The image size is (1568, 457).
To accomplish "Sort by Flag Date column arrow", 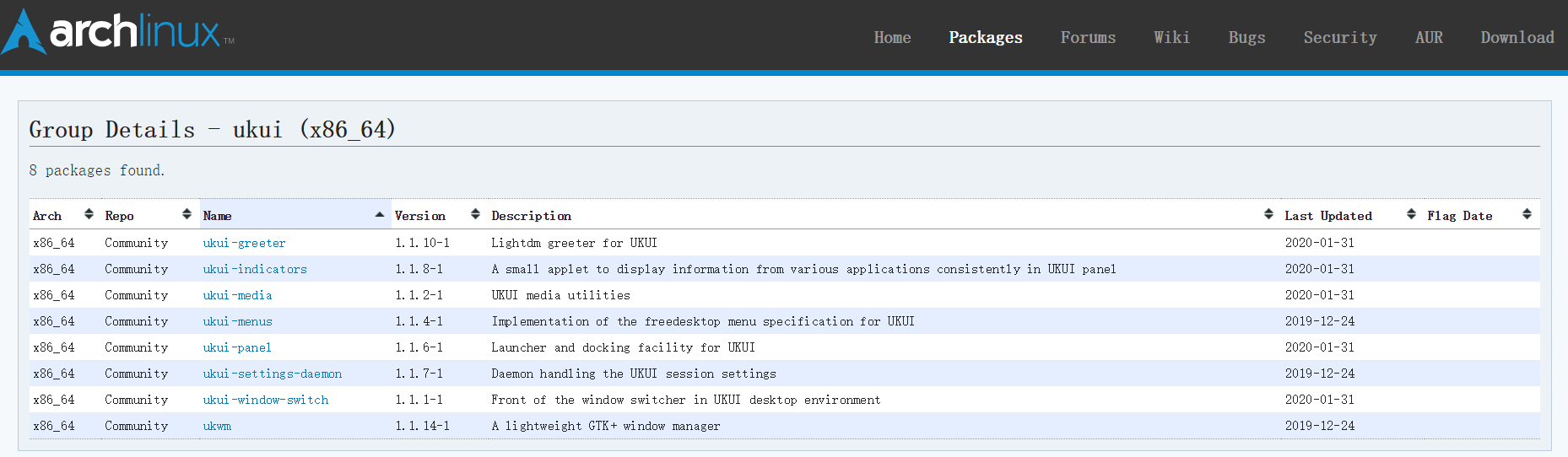I will click(1527, 215).
